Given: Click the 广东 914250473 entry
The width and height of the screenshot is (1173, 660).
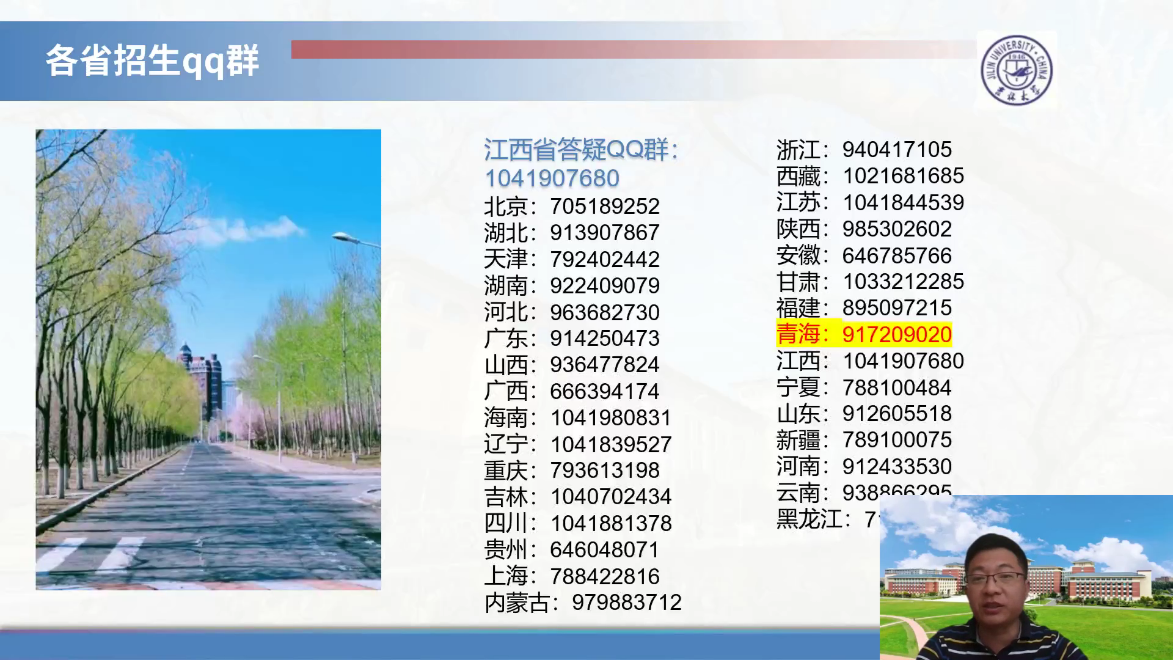Looking at the screenshot, I should click(572, 339).
